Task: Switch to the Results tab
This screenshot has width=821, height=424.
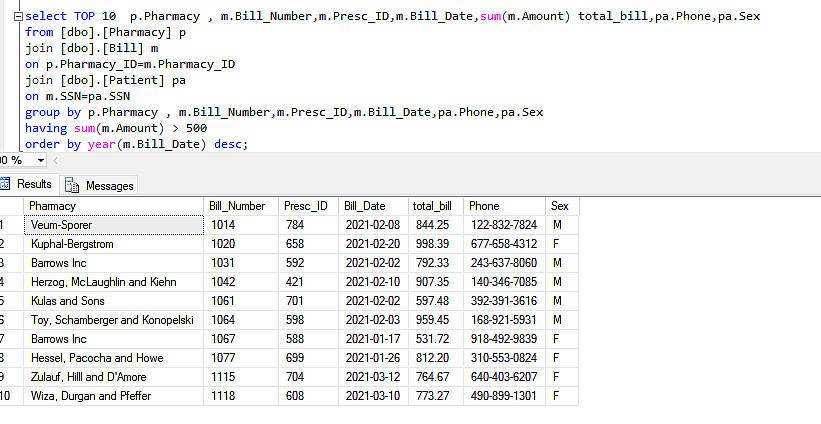Action: pos(26,184)
